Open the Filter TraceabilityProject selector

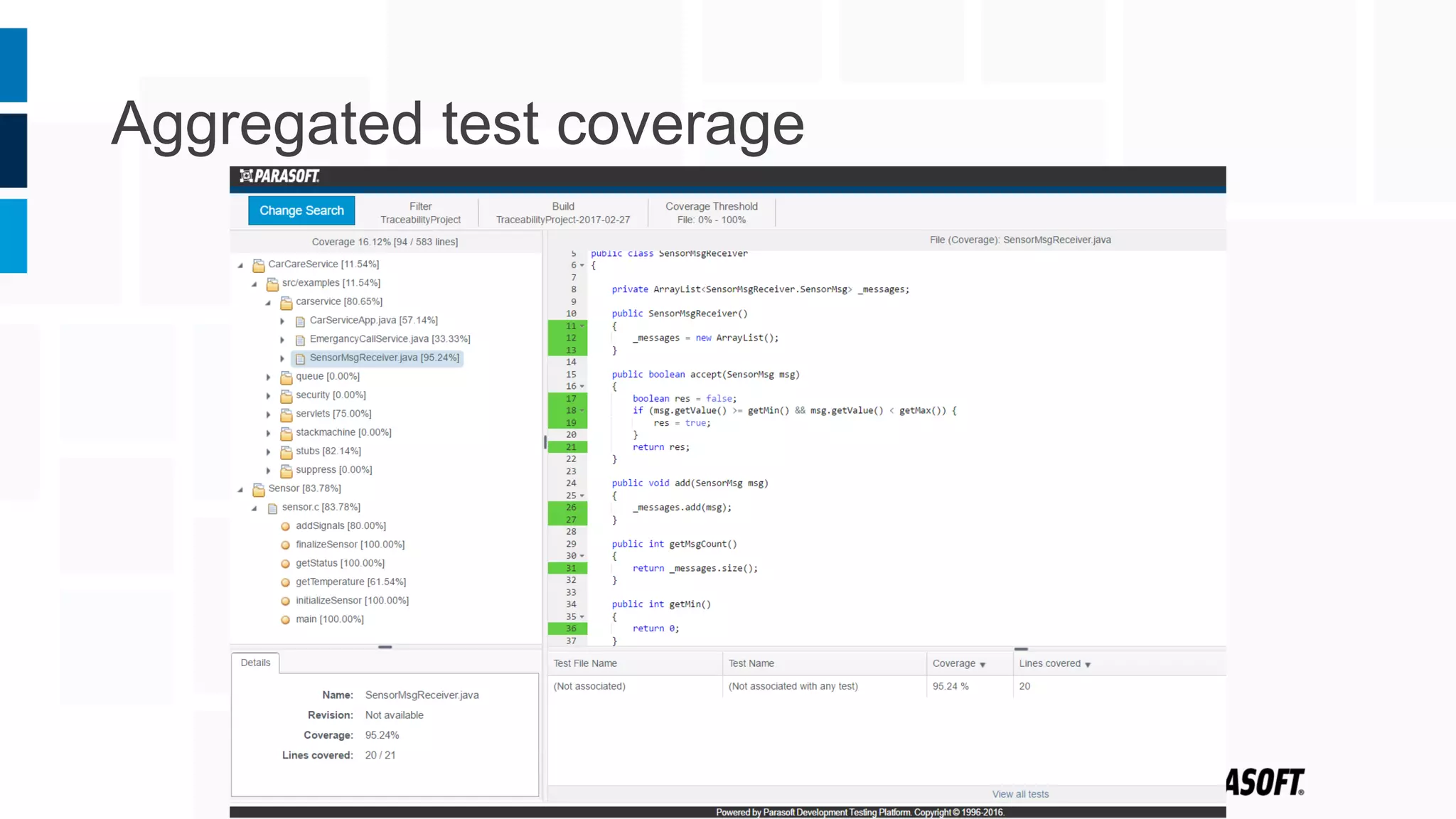(420, 213)
